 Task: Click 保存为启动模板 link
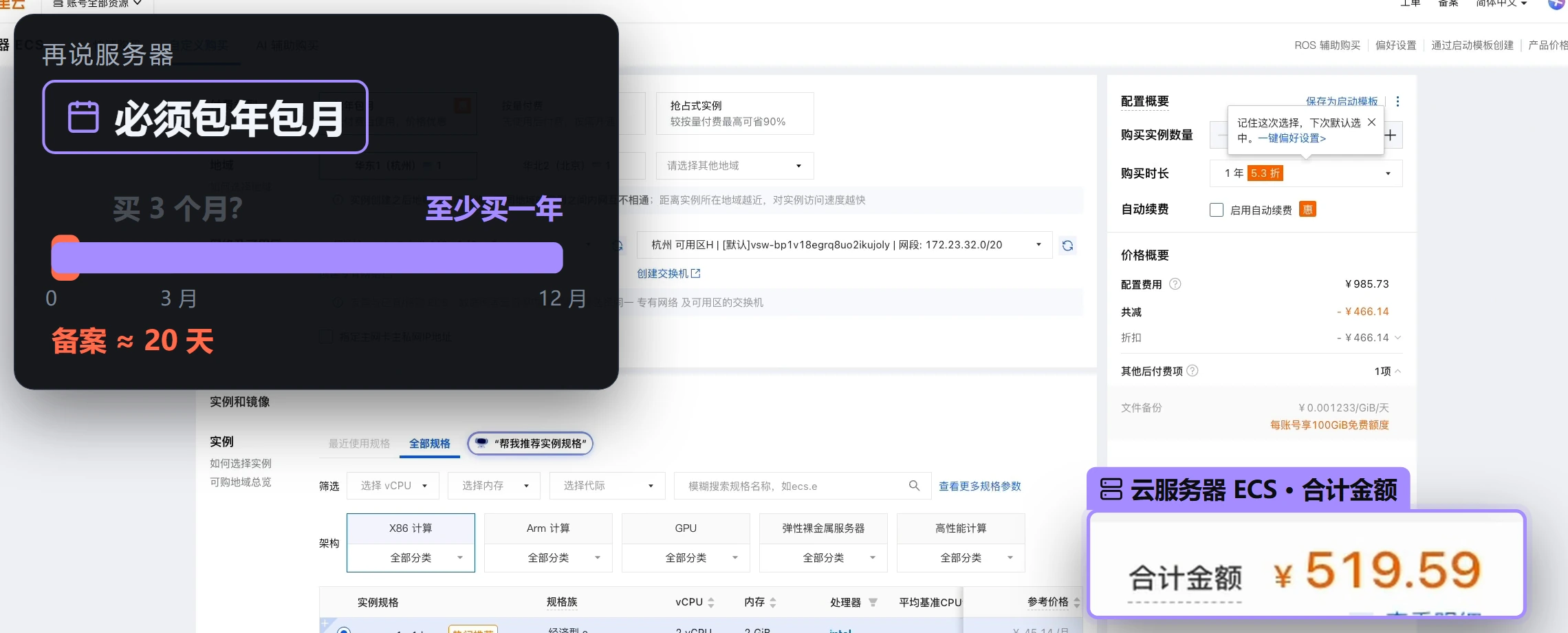coord(1342,102)
